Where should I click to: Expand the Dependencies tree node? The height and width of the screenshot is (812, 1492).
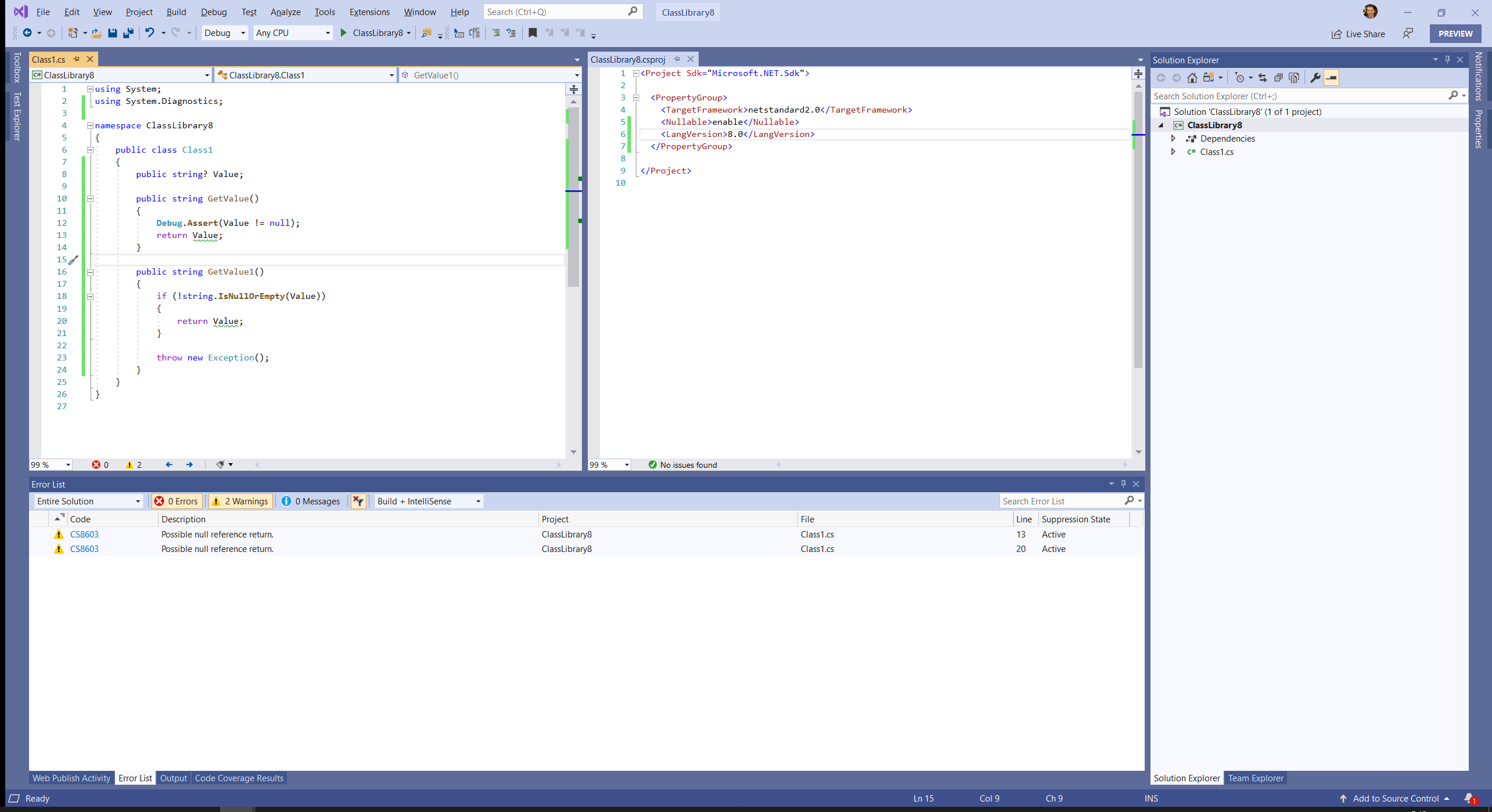point(1173,139)
